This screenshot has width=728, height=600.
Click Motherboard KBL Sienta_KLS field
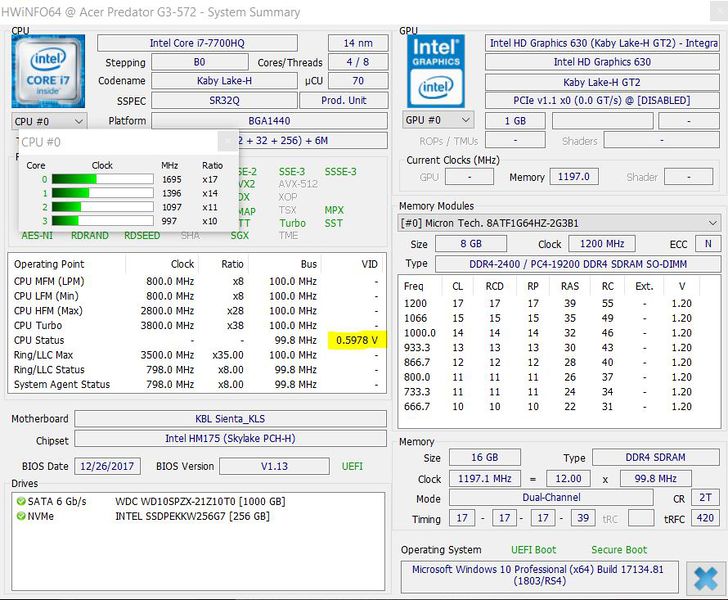[230, 418]
